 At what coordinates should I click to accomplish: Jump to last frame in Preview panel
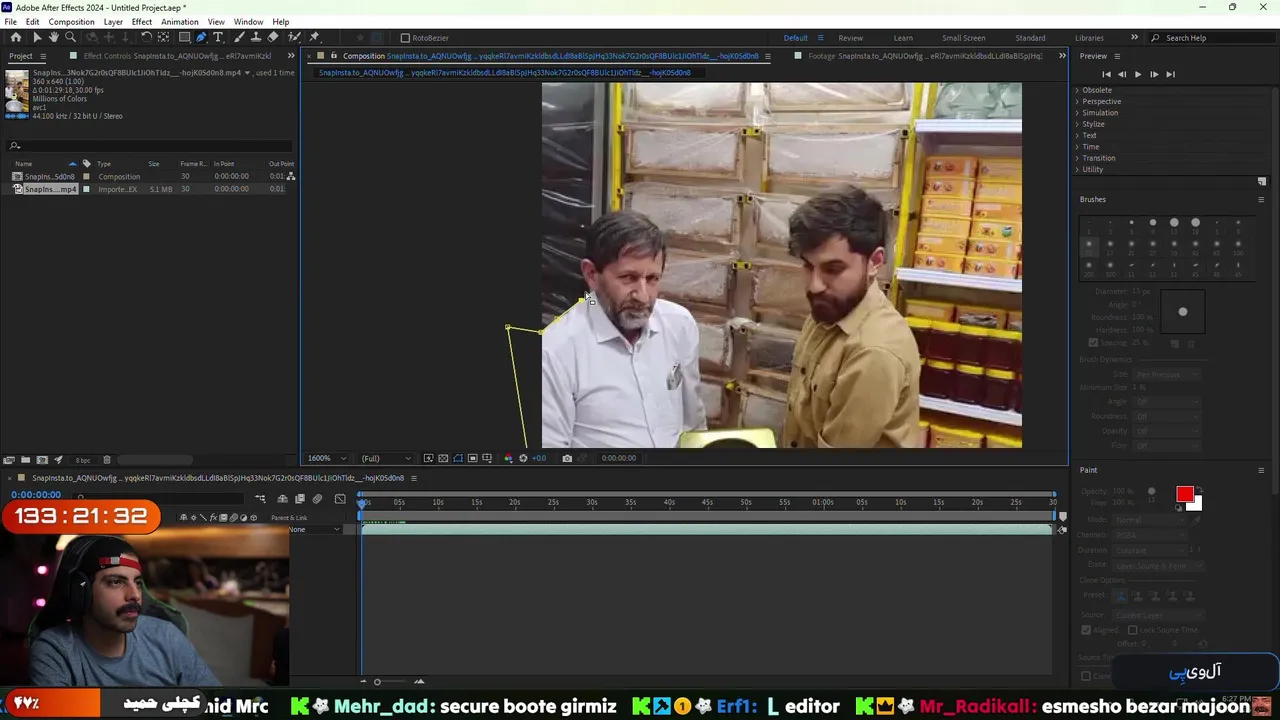(1171, 74)
